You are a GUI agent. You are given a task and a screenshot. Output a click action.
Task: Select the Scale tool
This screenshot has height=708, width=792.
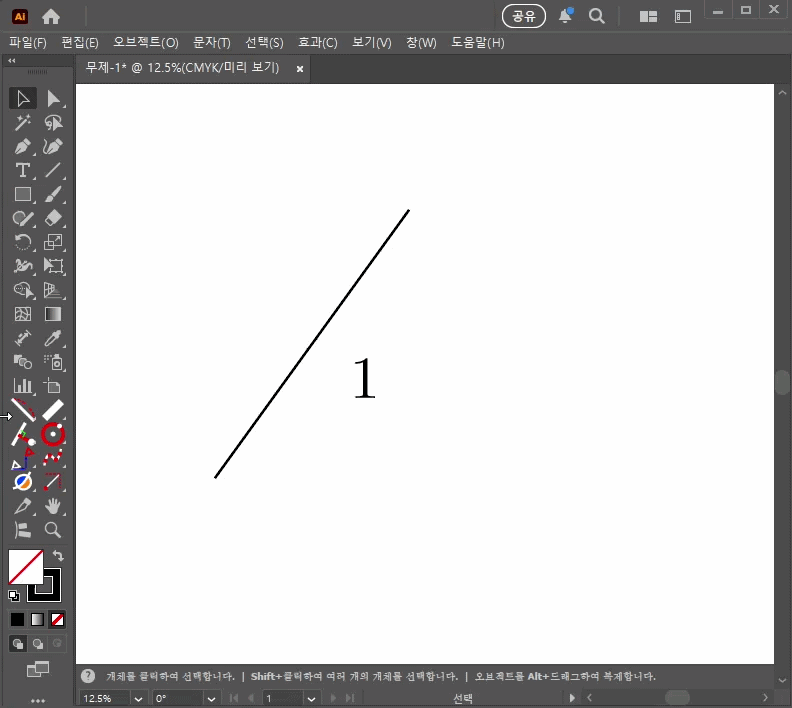(x=53, y=242)
